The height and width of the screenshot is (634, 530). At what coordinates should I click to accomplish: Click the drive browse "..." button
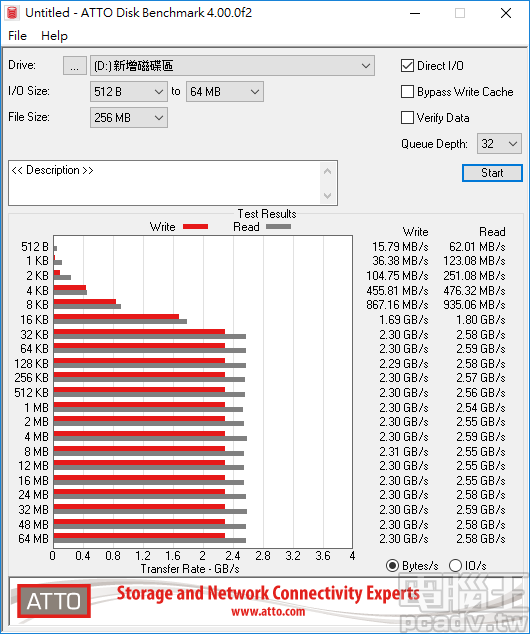click(74, 66)
